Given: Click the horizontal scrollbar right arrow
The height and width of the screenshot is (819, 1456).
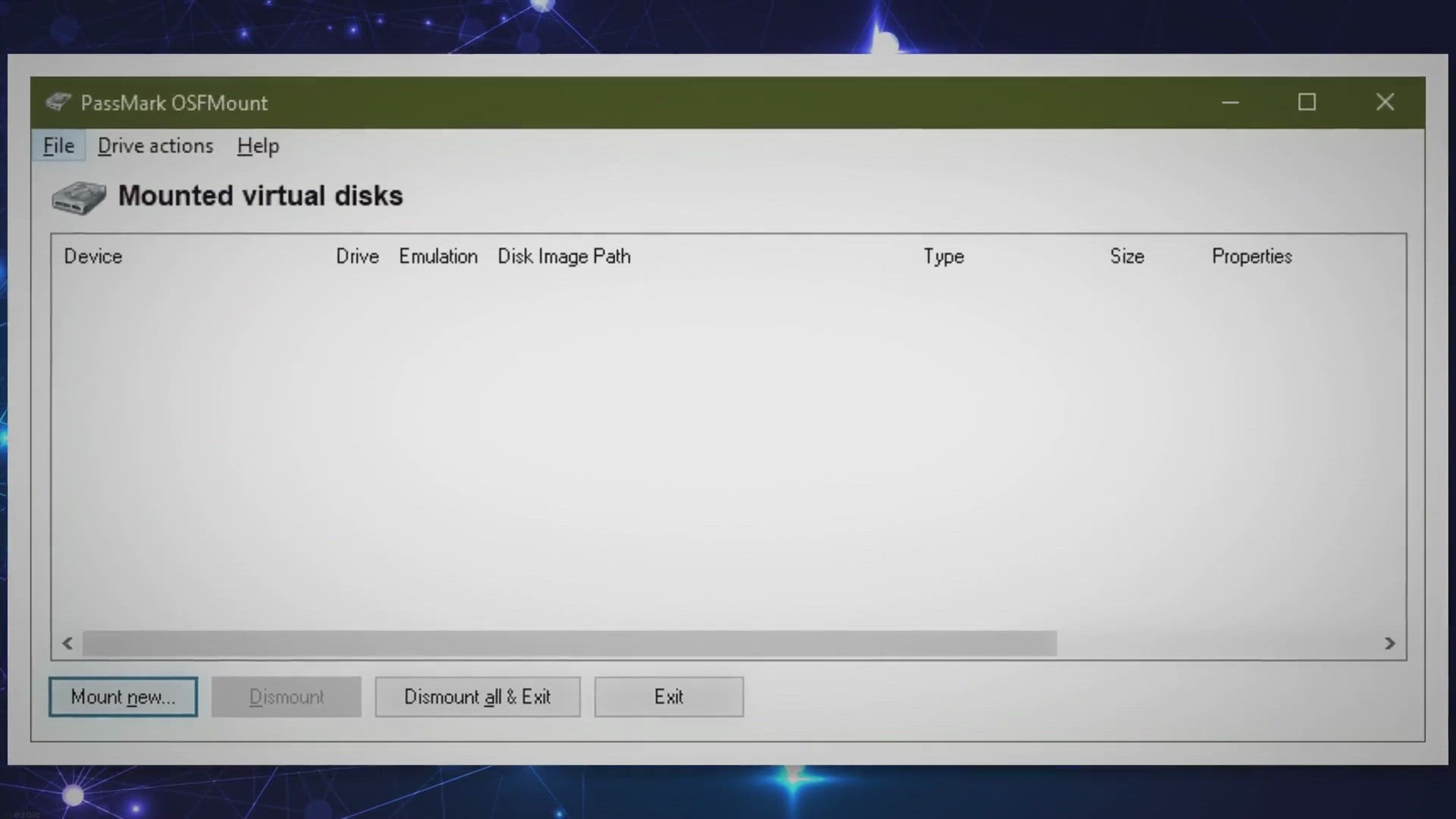Looking at the screenshot, I should click(1389, 643).
